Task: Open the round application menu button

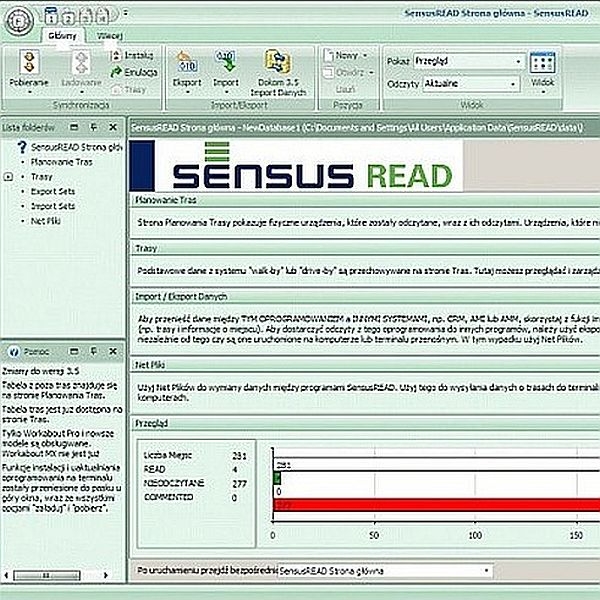Action: (x=18, y=21)
